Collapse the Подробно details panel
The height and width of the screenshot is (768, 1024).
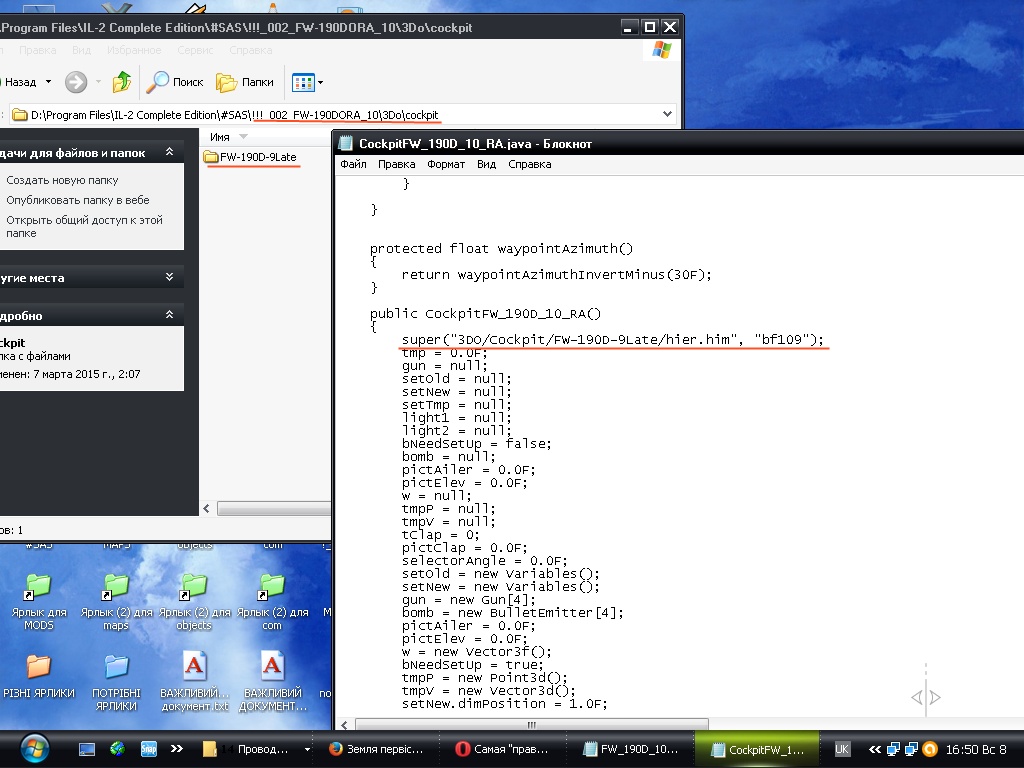[169, 315]
